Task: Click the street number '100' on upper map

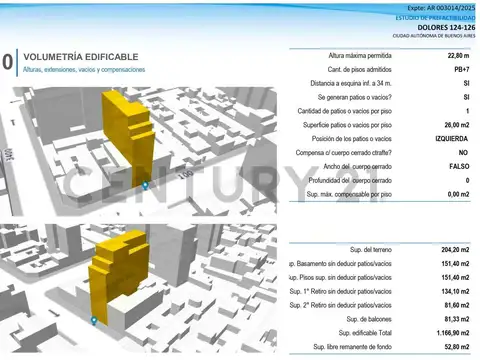Action: pos(186,174)
